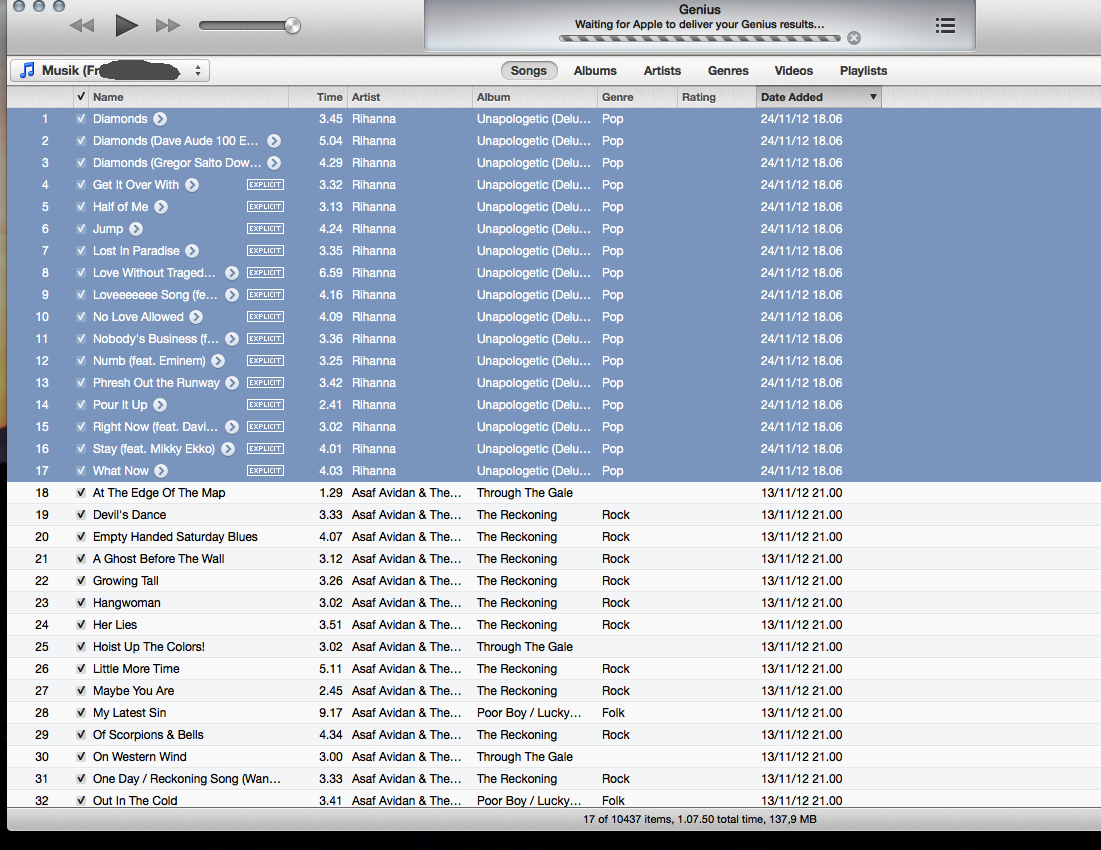Viewport: 1101px width, 850px height.
Task: Open arrow menu for Jump
Action: [x=136, y=229]
